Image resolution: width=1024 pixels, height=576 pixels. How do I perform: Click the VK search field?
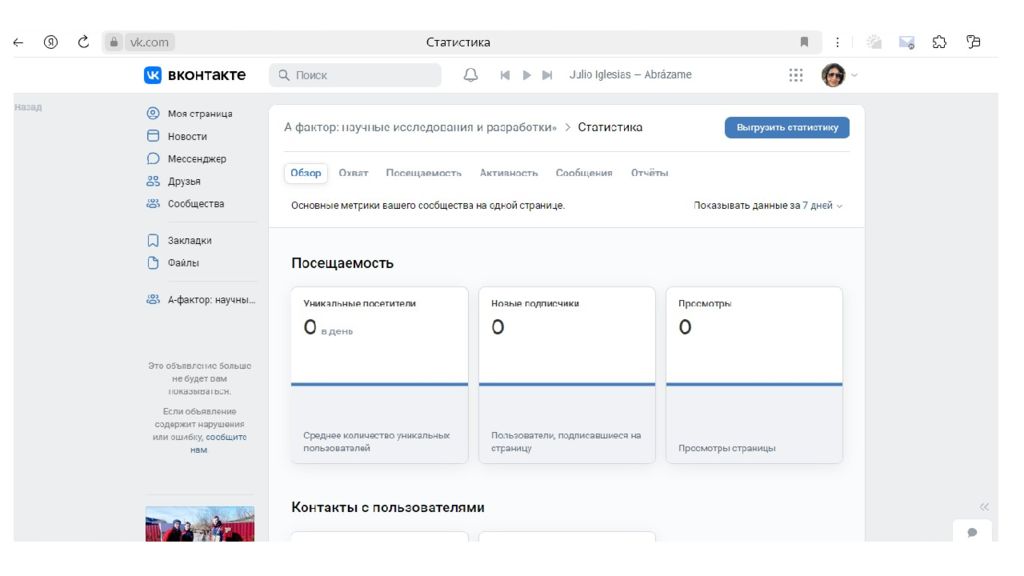(355, 75)
